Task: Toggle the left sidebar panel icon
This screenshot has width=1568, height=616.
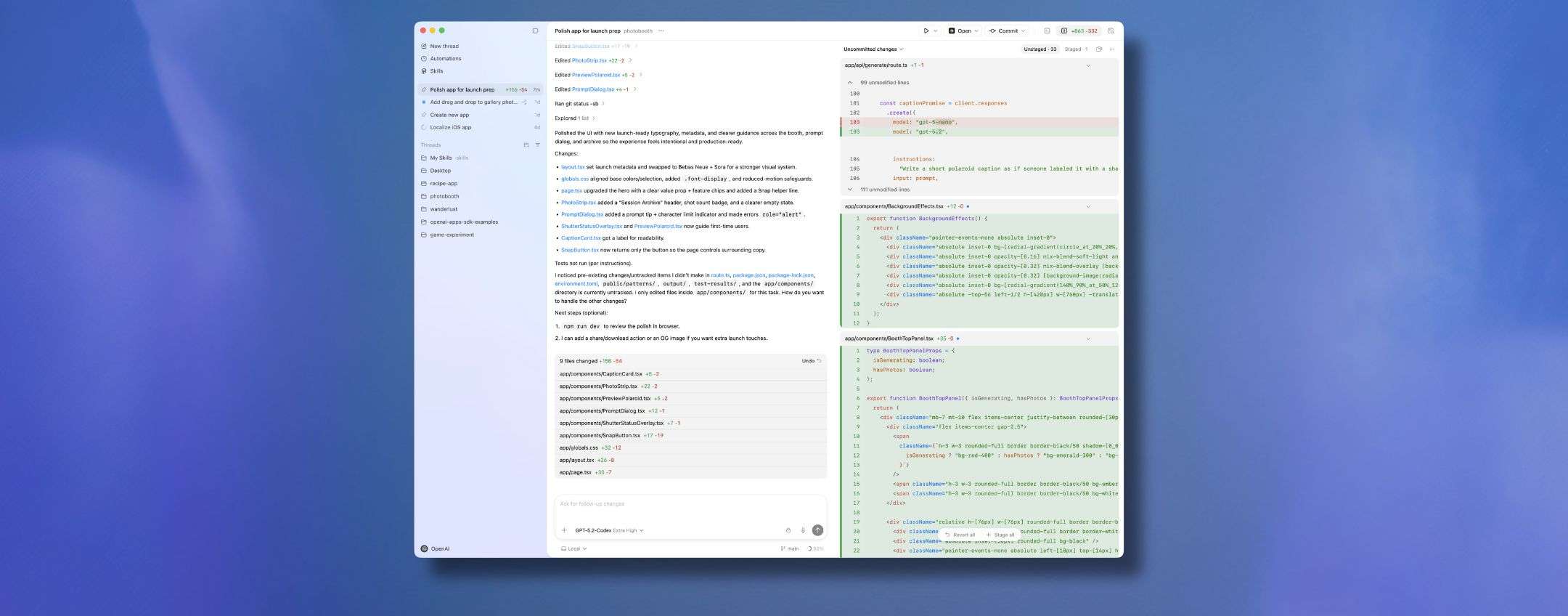Action: [535, 31]
